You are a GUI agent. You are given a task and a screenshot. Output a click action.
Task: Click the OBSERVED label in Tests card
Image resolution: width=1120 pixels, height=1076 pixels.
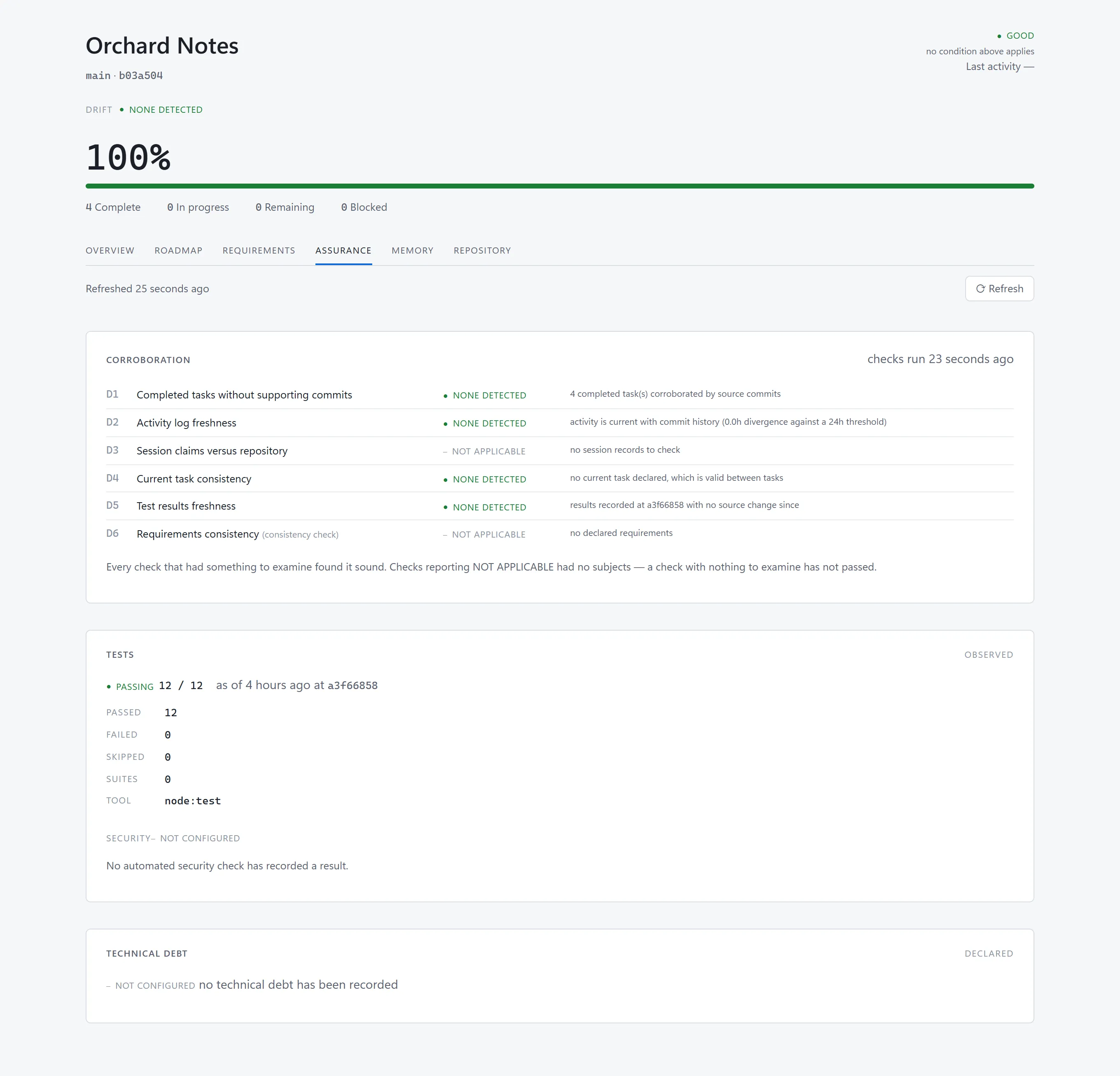tap(989, 654)
